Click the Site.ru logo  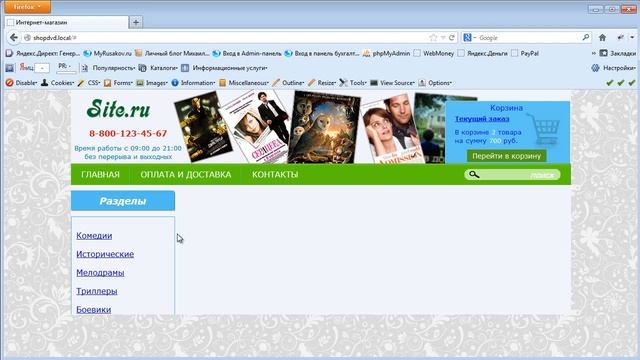(x=118, y=109)
